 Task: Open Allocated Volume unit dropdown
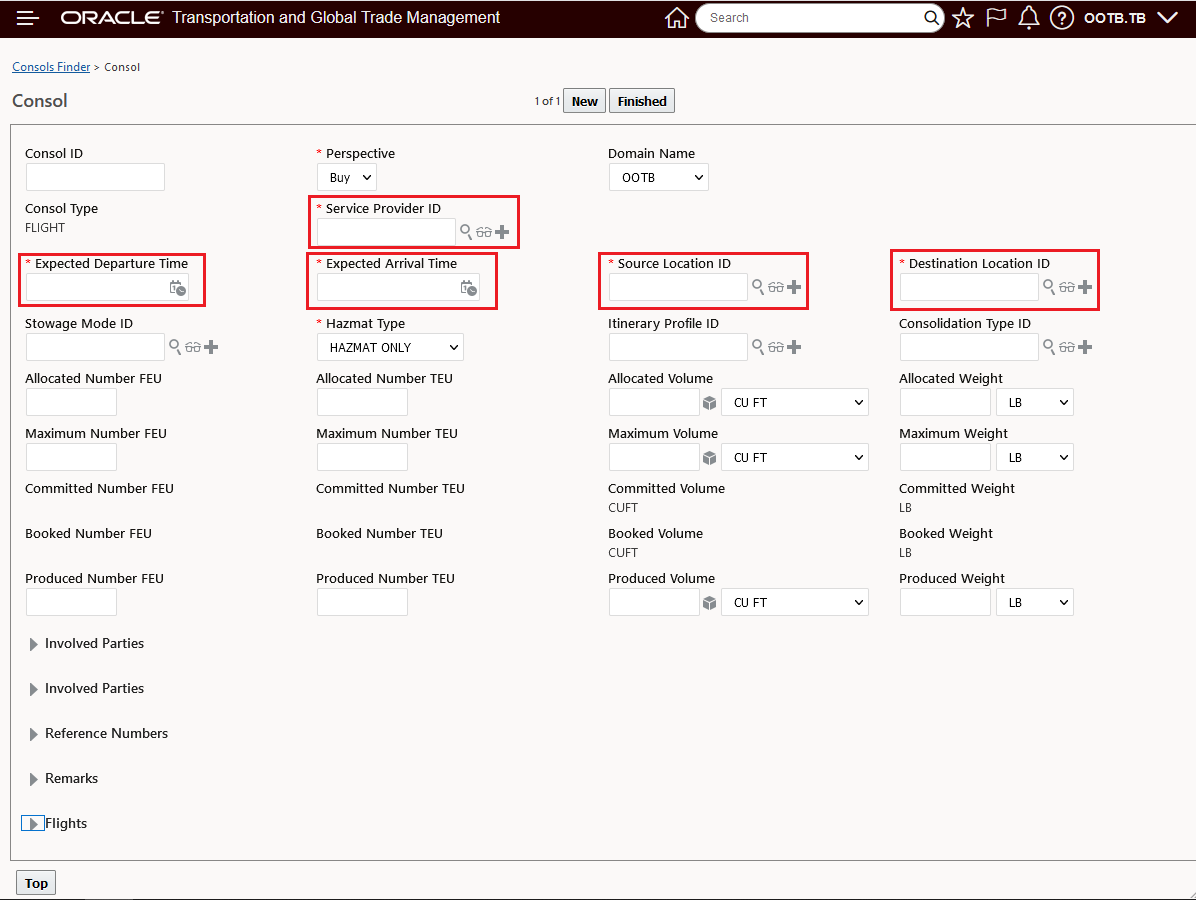795,403
